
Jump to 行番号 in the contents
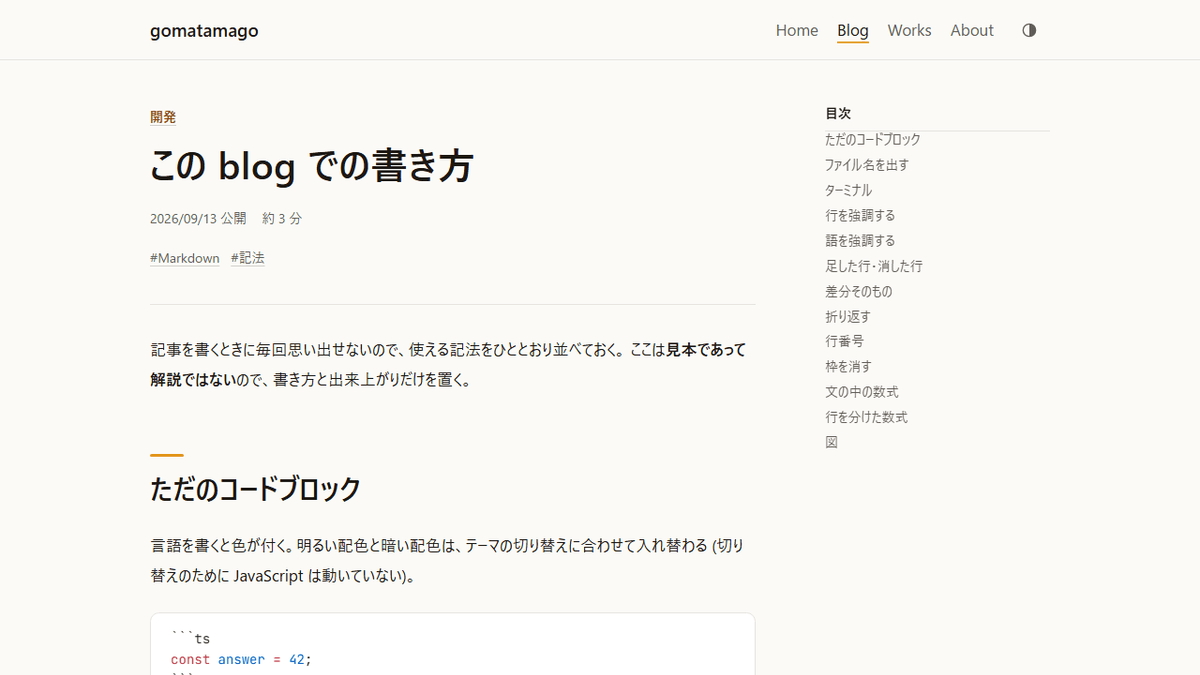coord(844,341)
